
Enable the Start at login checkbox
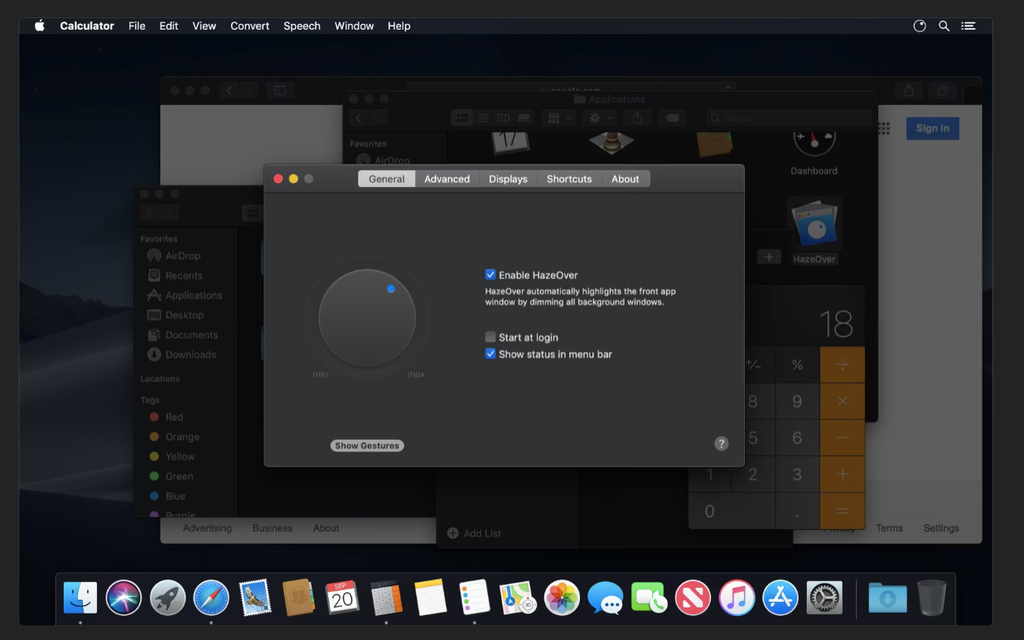(490, 337)
